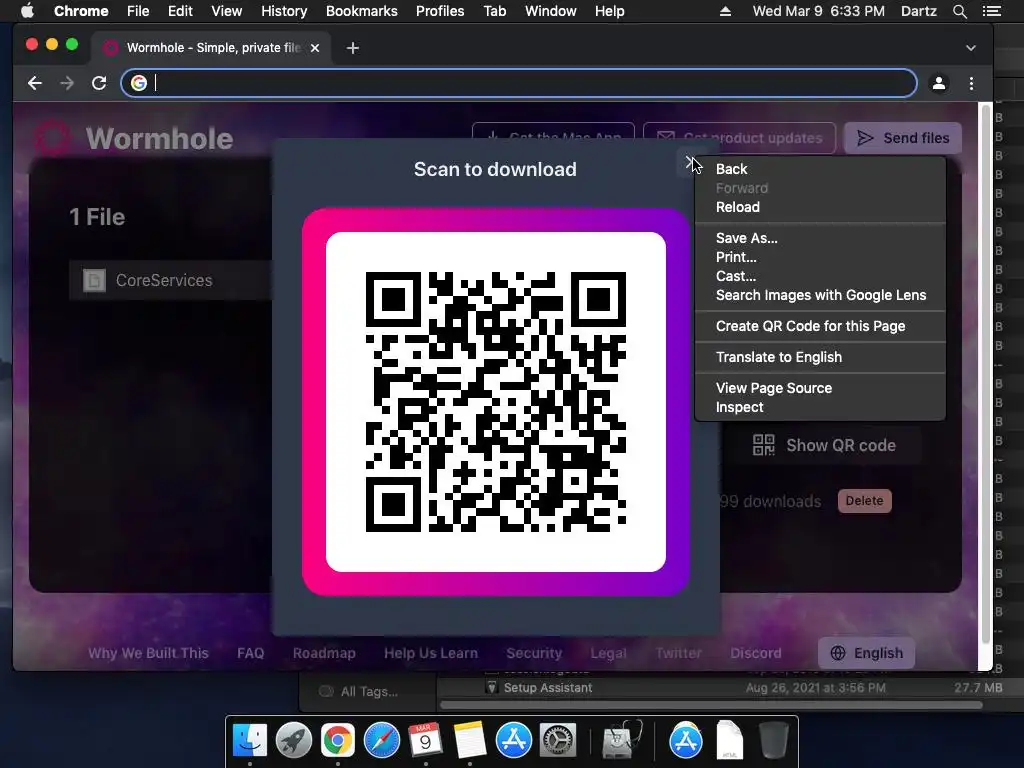Click the CoreServices file icon

coord(94,280)
